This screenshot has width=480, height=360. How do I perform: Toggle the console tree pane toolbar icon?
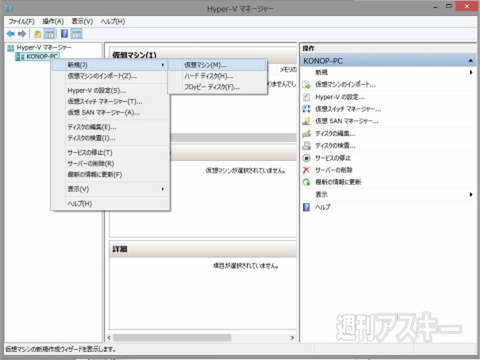[x=49, y=34]
